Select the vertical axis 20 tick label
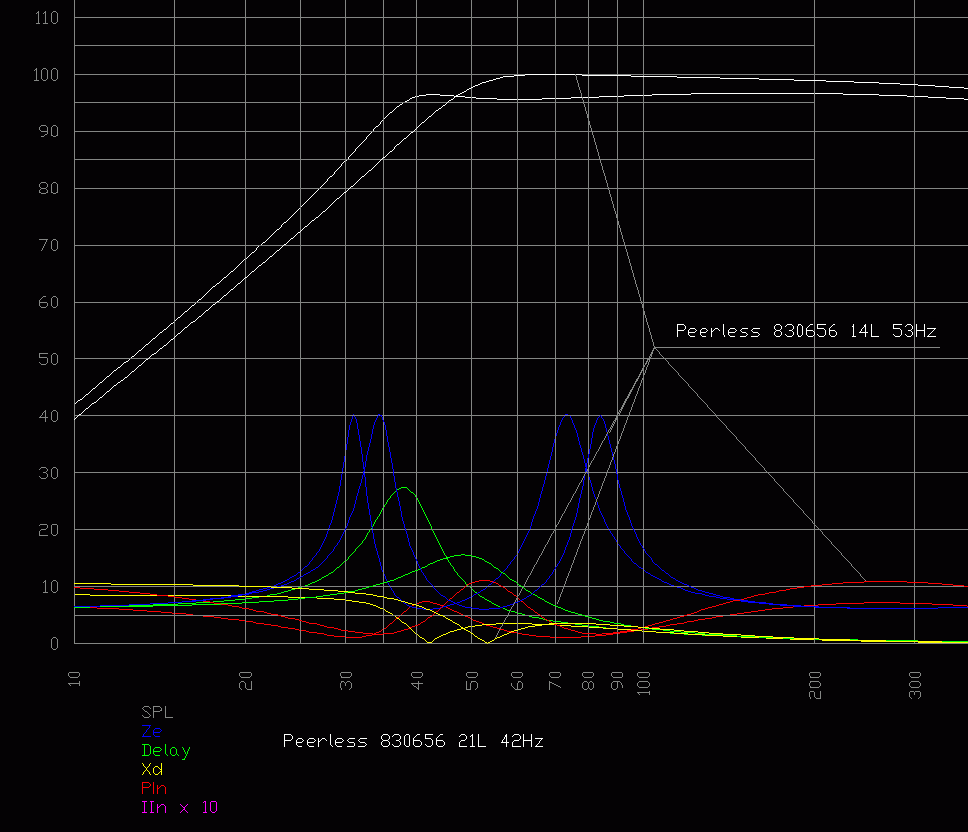968x832 pixels. click(x=49, y=530)
